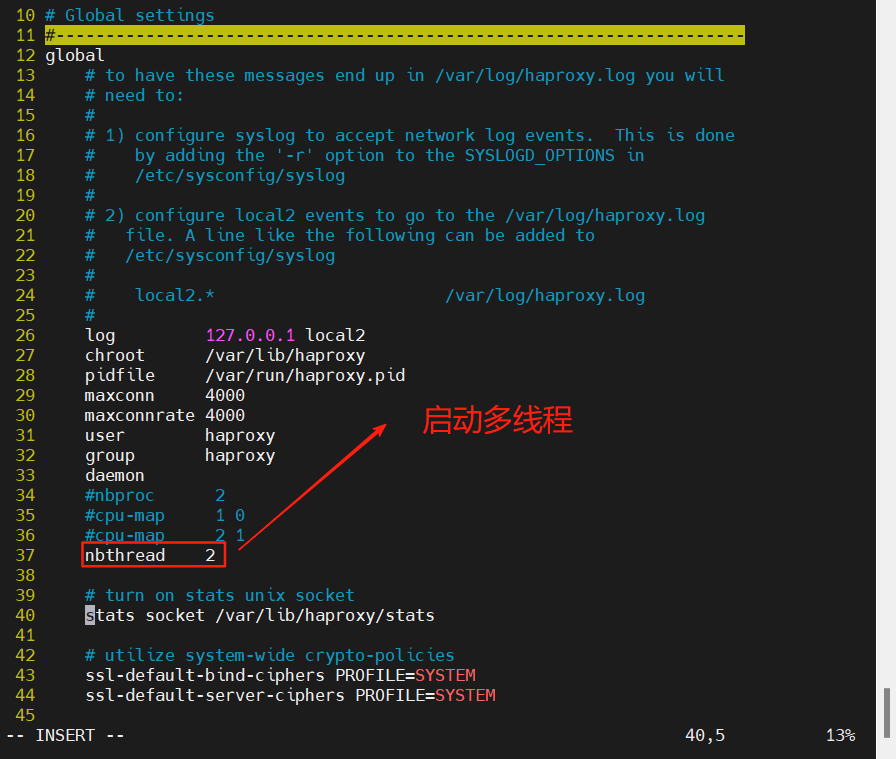Click '/var/log/haproxy.log' on line 24
The height and width of the screenshot is (759, 896).
click(545, 295)
